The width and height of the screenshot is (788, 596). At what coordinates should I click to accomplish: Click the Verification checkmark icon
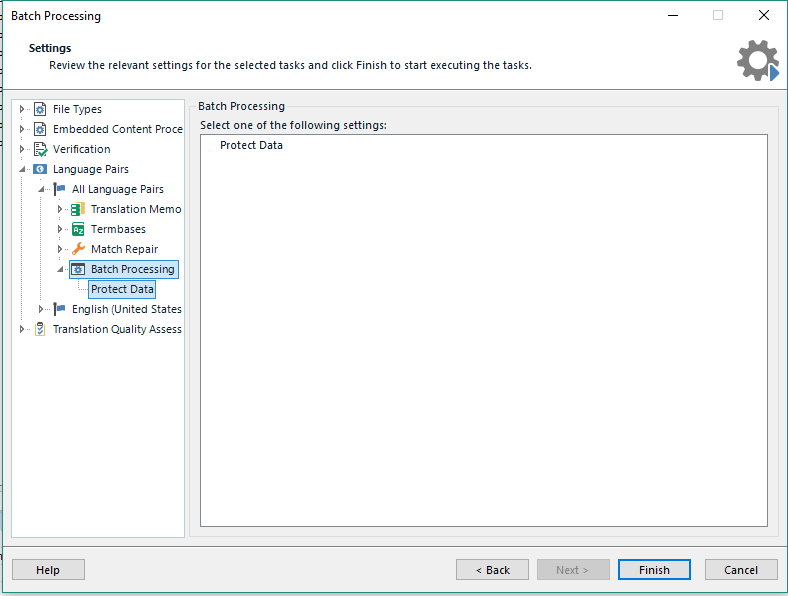(40, 149)
